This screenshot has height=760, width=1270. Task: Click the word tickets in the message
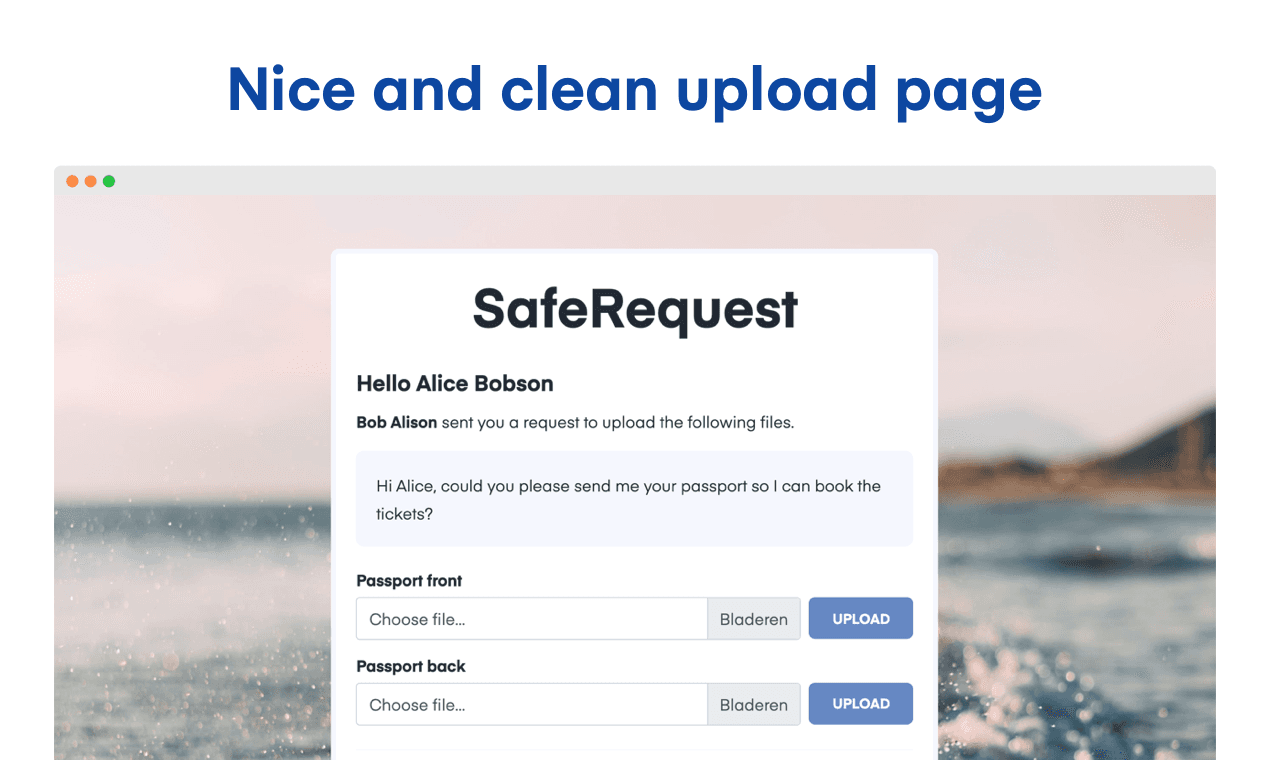tap(404, 514)
